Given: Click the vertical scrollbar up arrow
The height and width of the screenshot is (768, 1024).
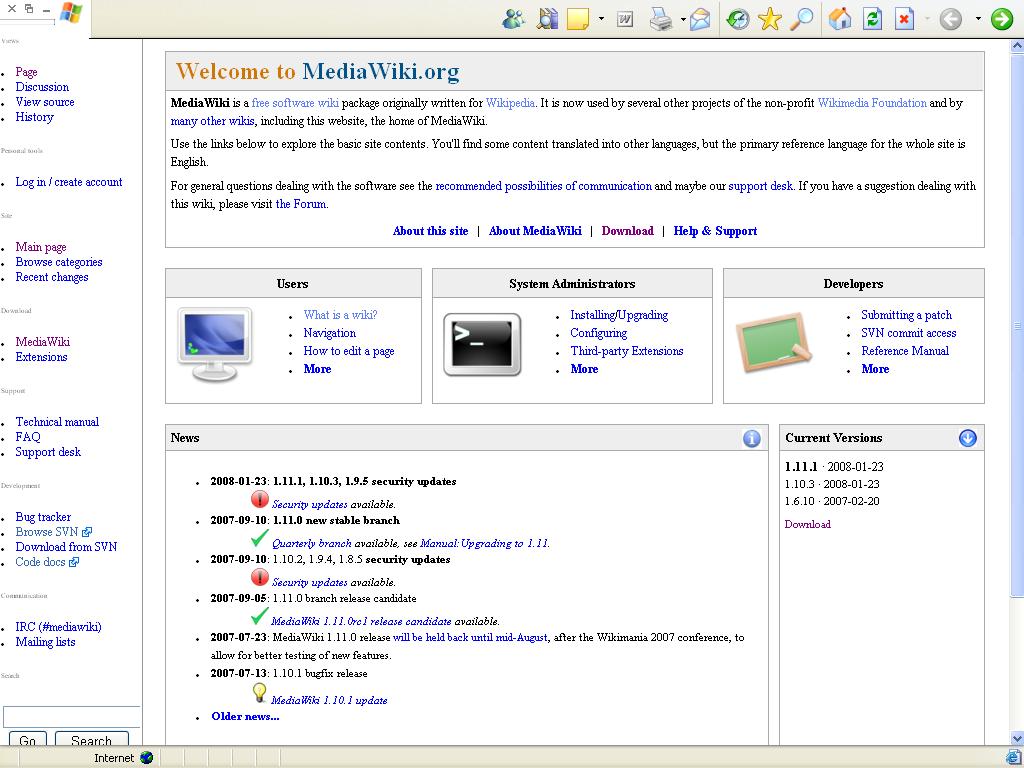Looking at the screenshot, I should (x=1017, y=46).
